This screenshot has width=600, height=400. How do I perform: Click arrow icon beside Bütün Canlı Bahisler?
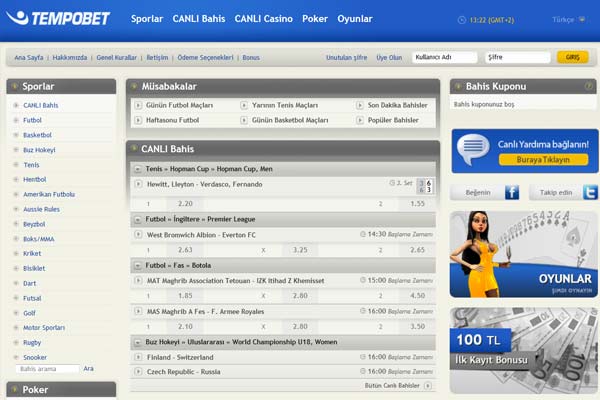[428, 385]
